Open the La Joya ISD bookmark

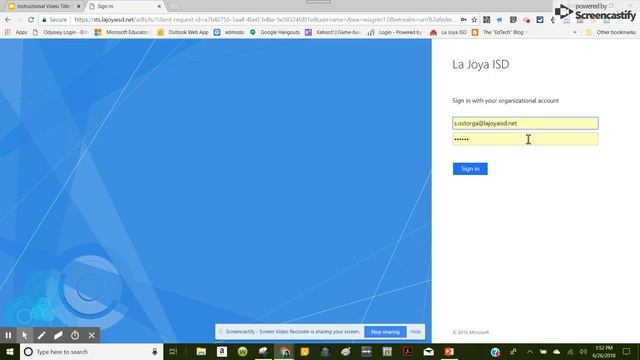(448, 32)
